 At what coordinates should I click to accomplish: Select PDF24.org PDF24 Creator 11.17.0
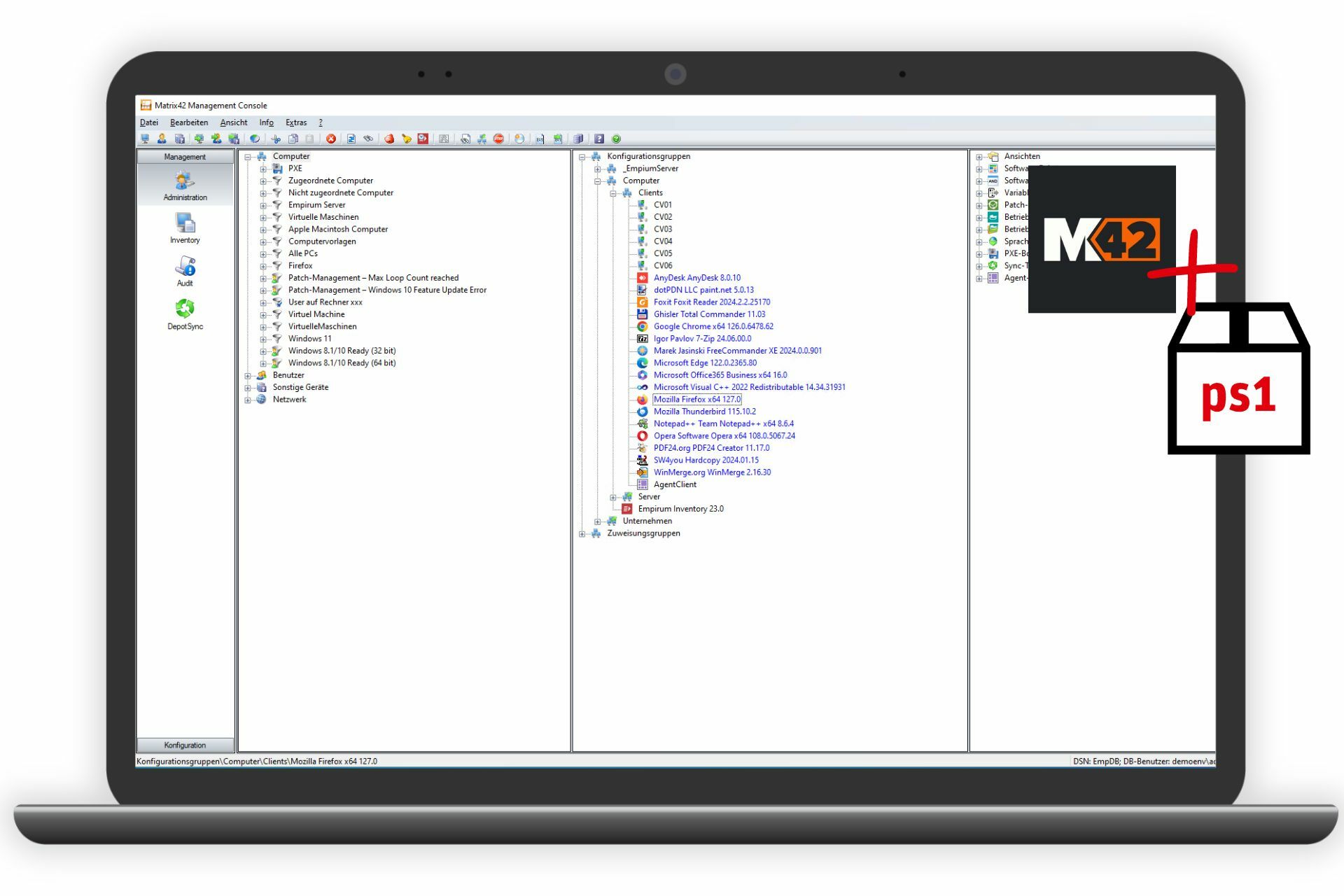711,448
